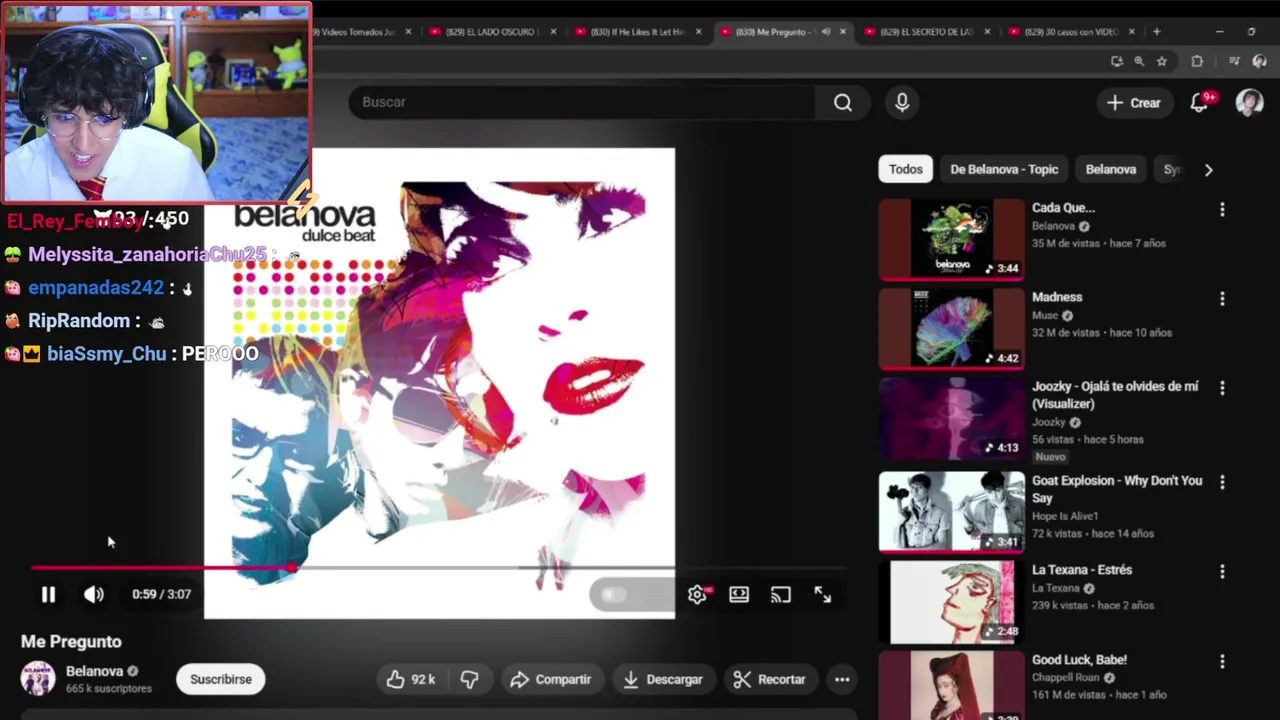Select the Todos filter chip
Screen dimensions: 1280x720
(x=906, y=169)
